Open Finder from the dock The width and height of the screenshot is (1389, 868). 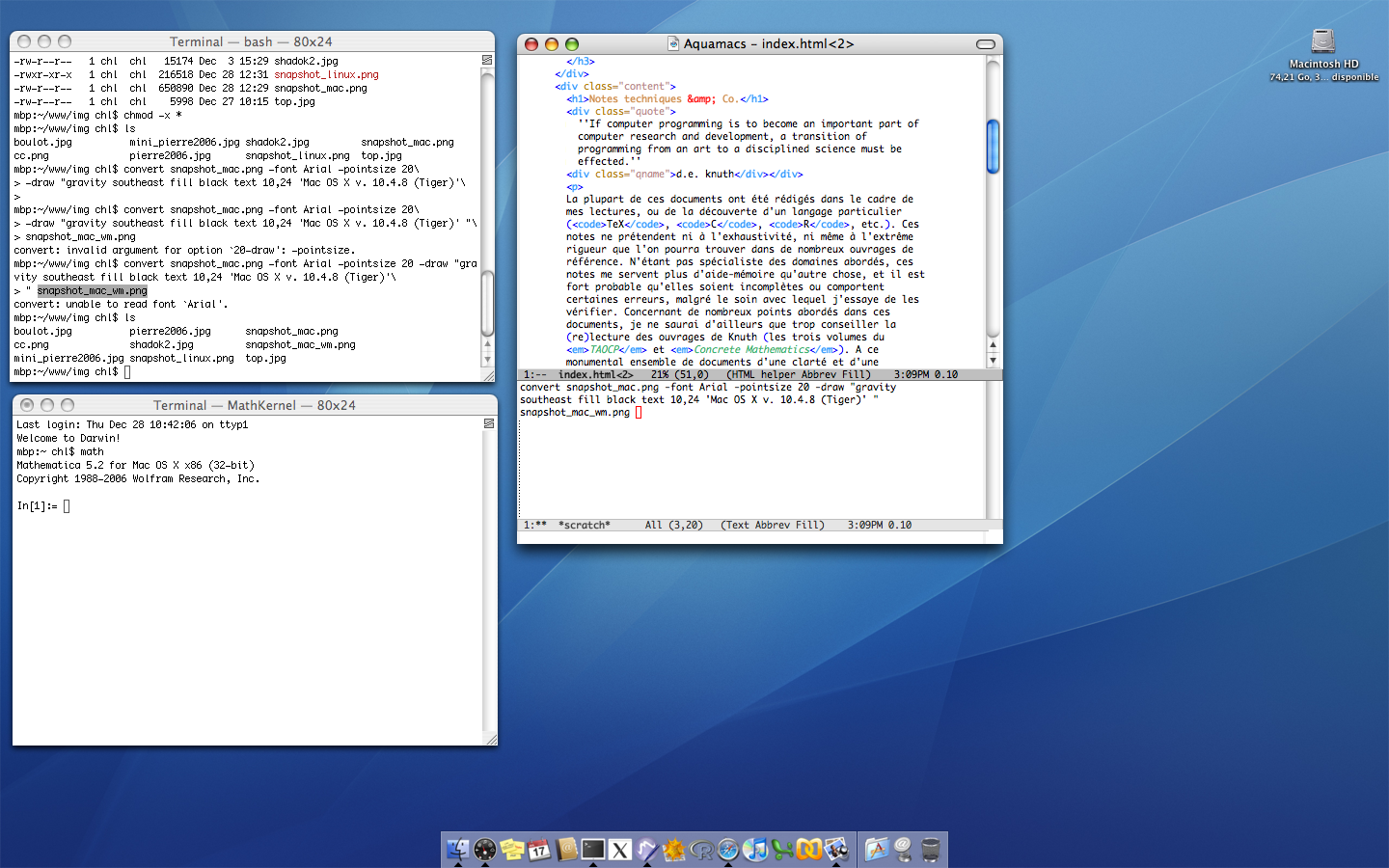[x=457, y=850]
